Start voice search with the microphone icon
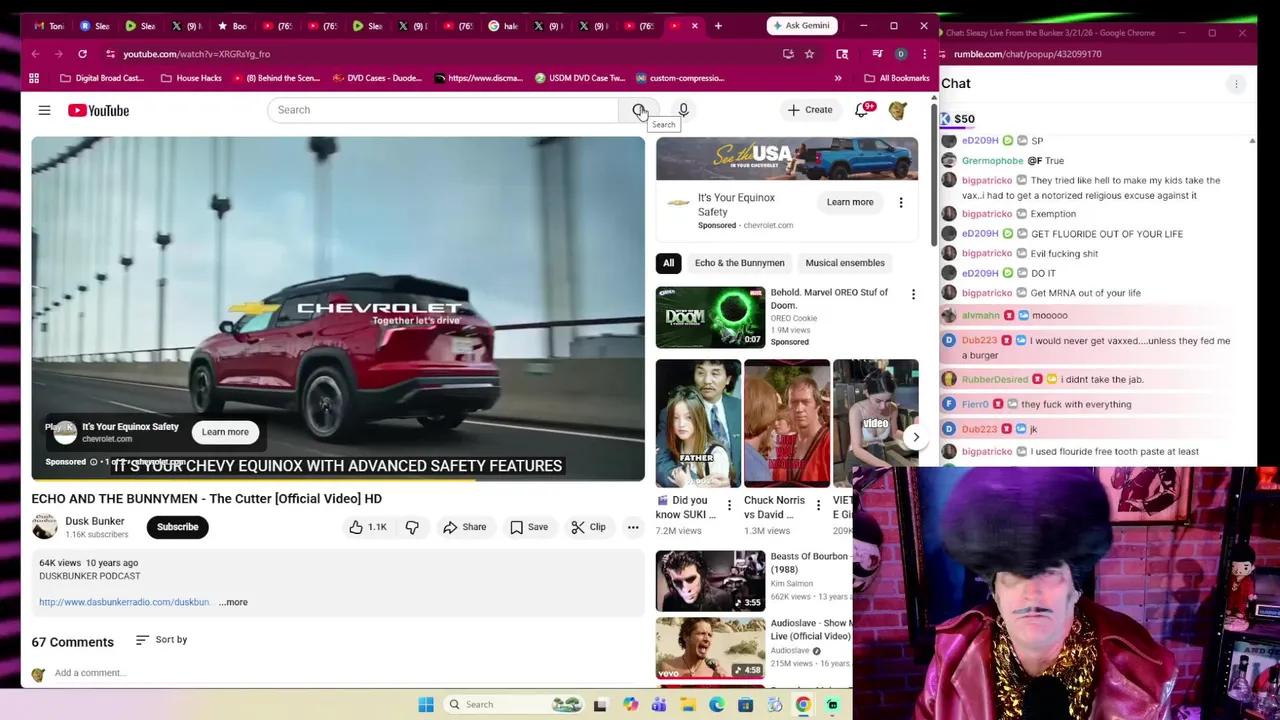 click(x=683, y=110)
